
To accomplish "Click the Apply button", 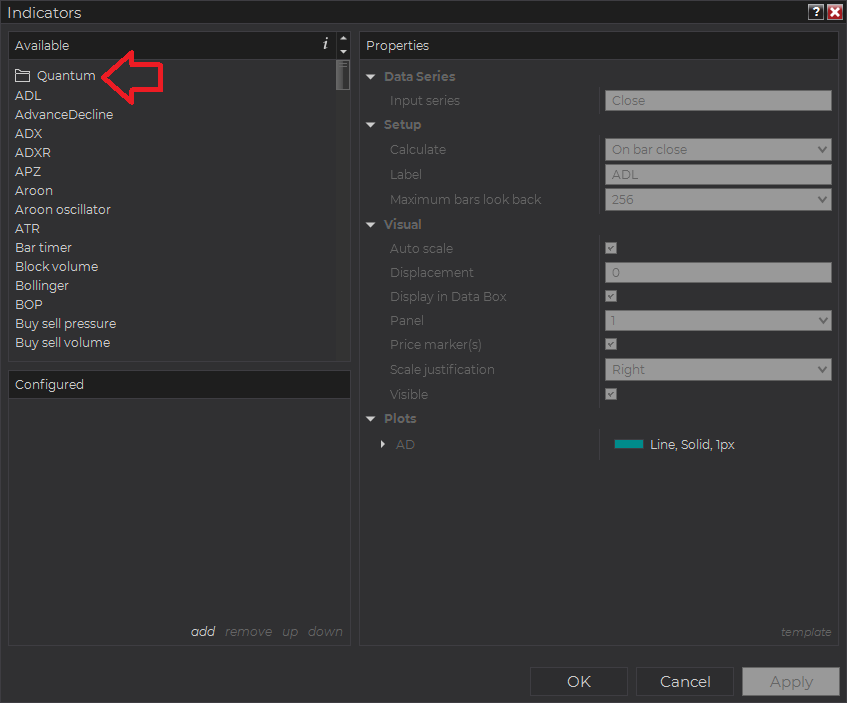I will pos(791,681).
